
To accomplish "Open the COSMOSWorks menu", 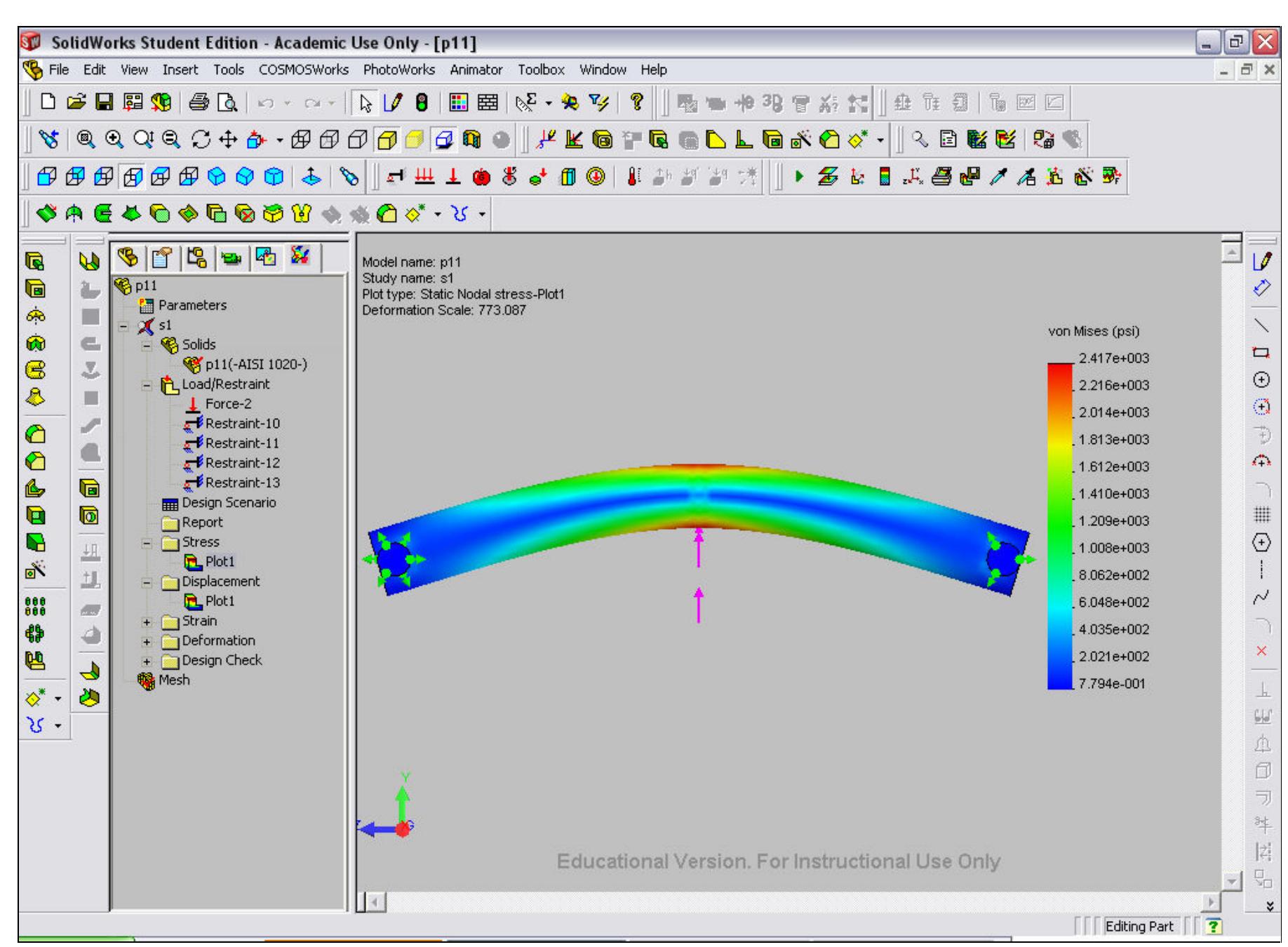I will pos(303,69).
